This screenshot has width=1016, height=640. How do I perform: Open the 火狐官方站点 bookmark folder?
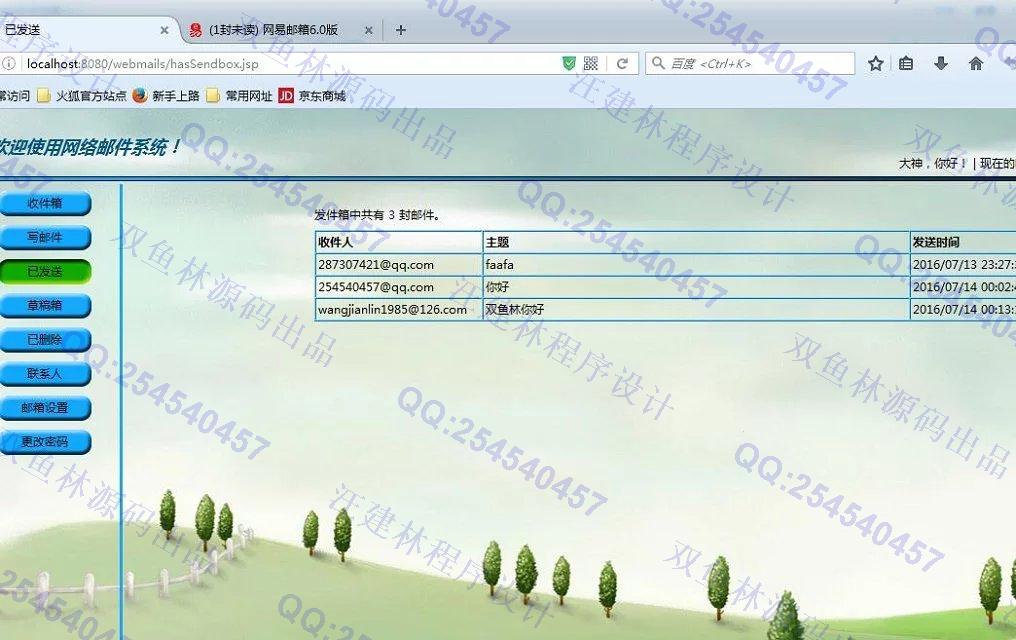(82, 96)
